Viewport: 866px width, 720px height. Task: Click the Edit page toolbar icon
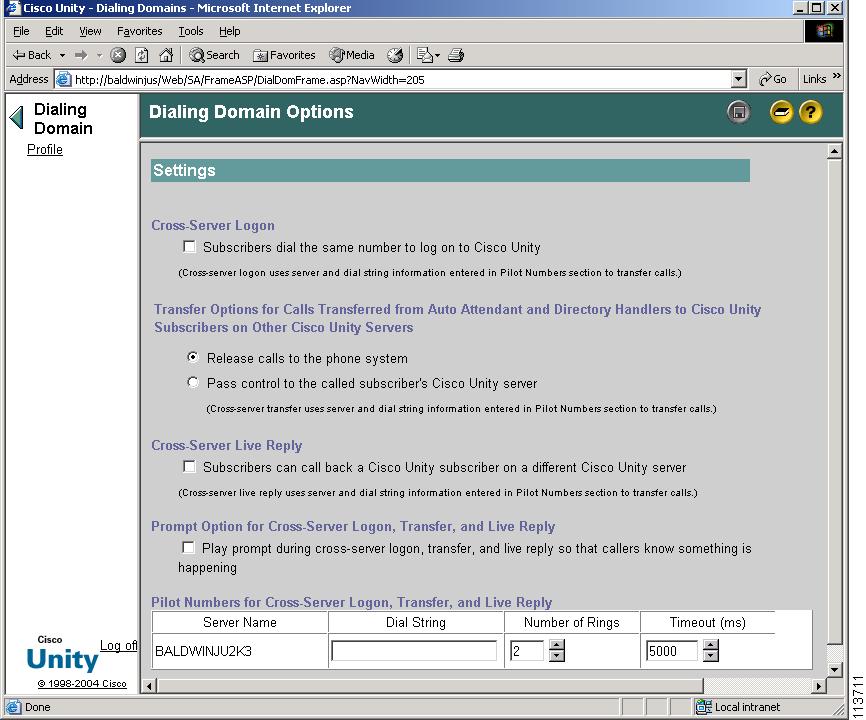tap(424, 55)
